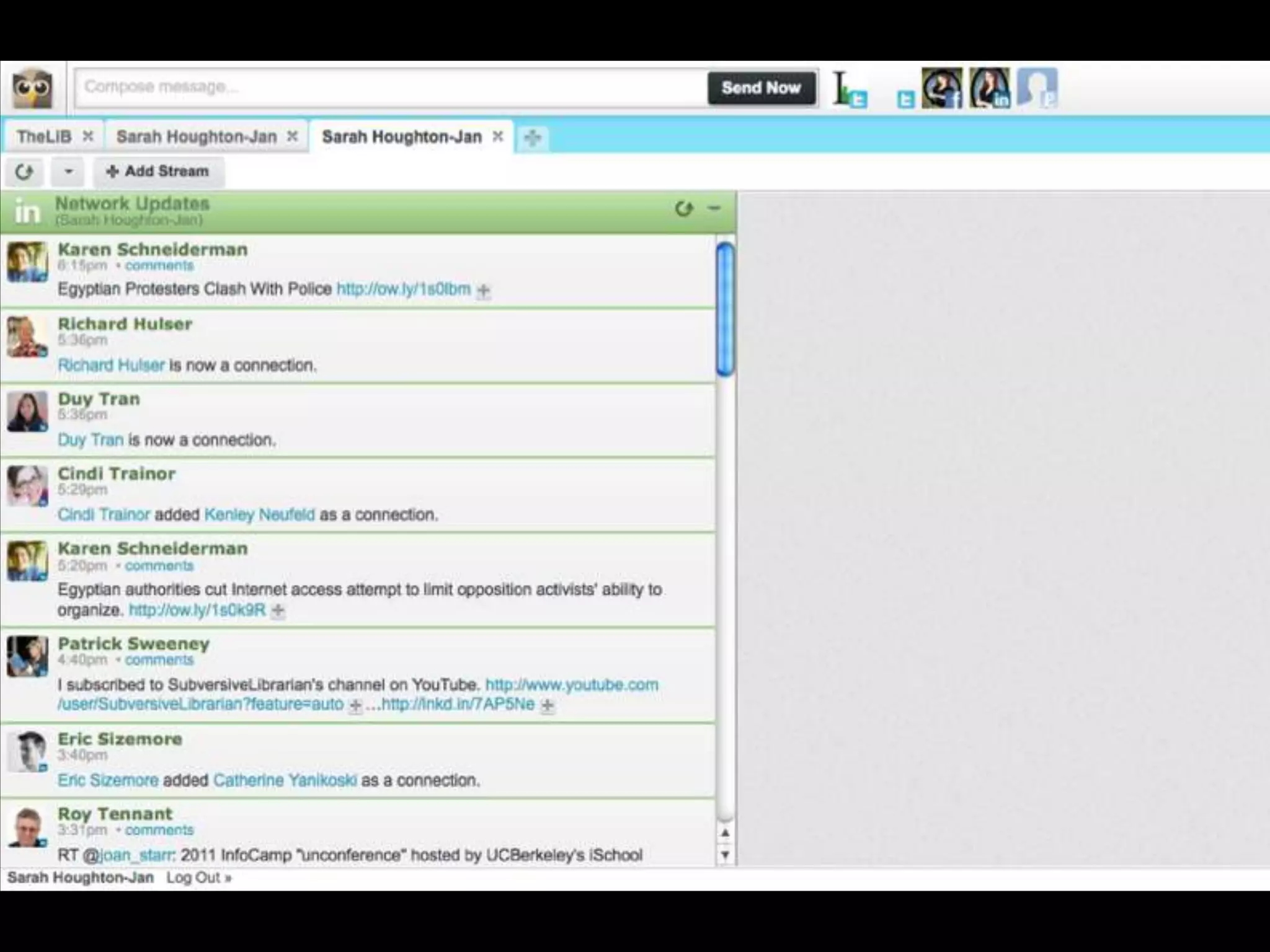Close the TheLiB tab

pyautogui.click(x=88, y=136)
